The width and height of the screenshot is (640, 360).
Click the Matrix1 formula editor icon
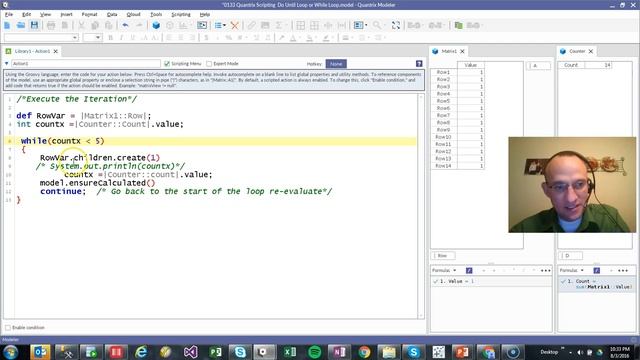click(469, 271)
